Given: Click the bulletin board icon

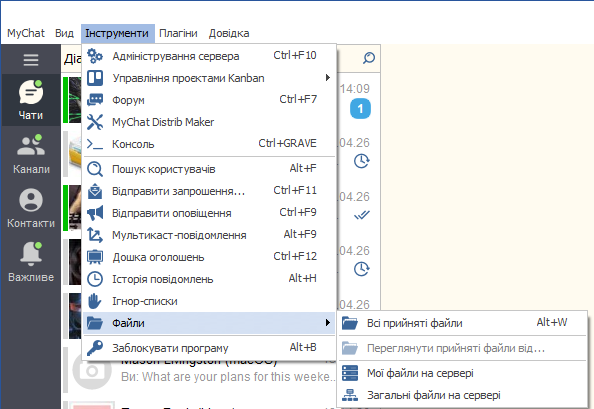Looking at the screenshot, I should [95, 257].
